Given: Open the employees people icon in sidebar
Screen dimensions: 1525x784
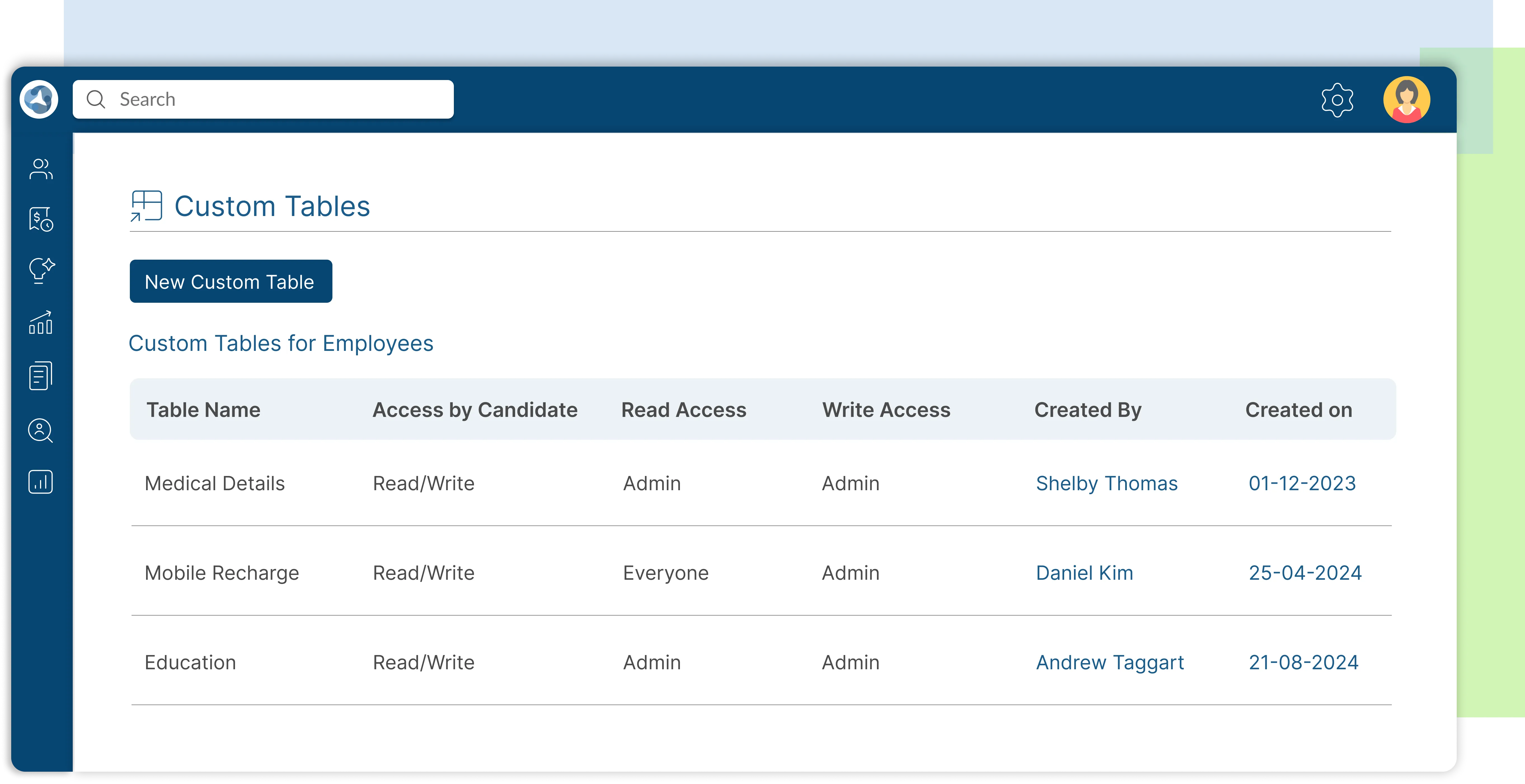Looking at the screenshot, I should pos(41,169).
